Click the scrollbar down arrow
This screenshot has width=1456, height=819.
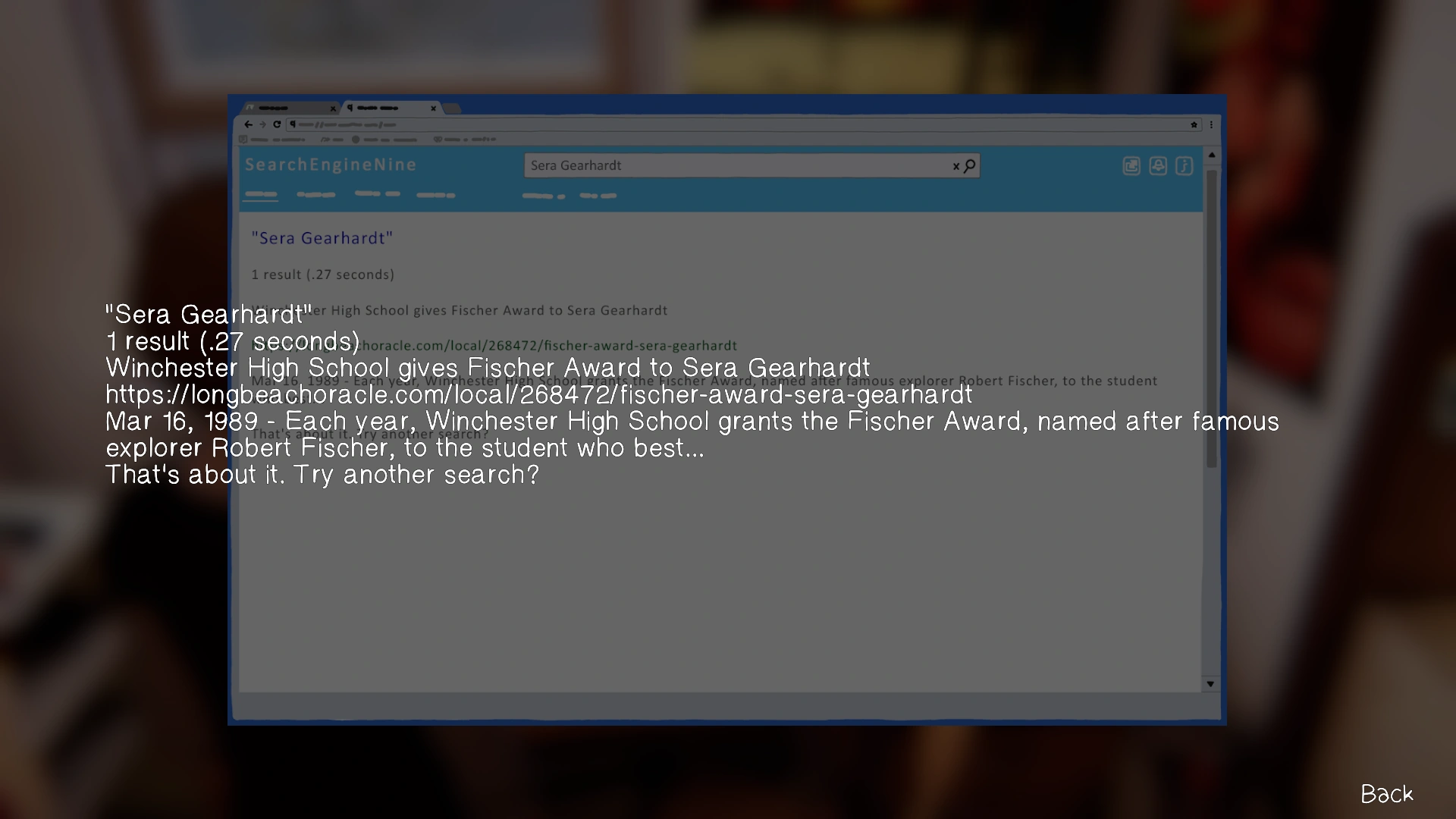coord(1210,683)
